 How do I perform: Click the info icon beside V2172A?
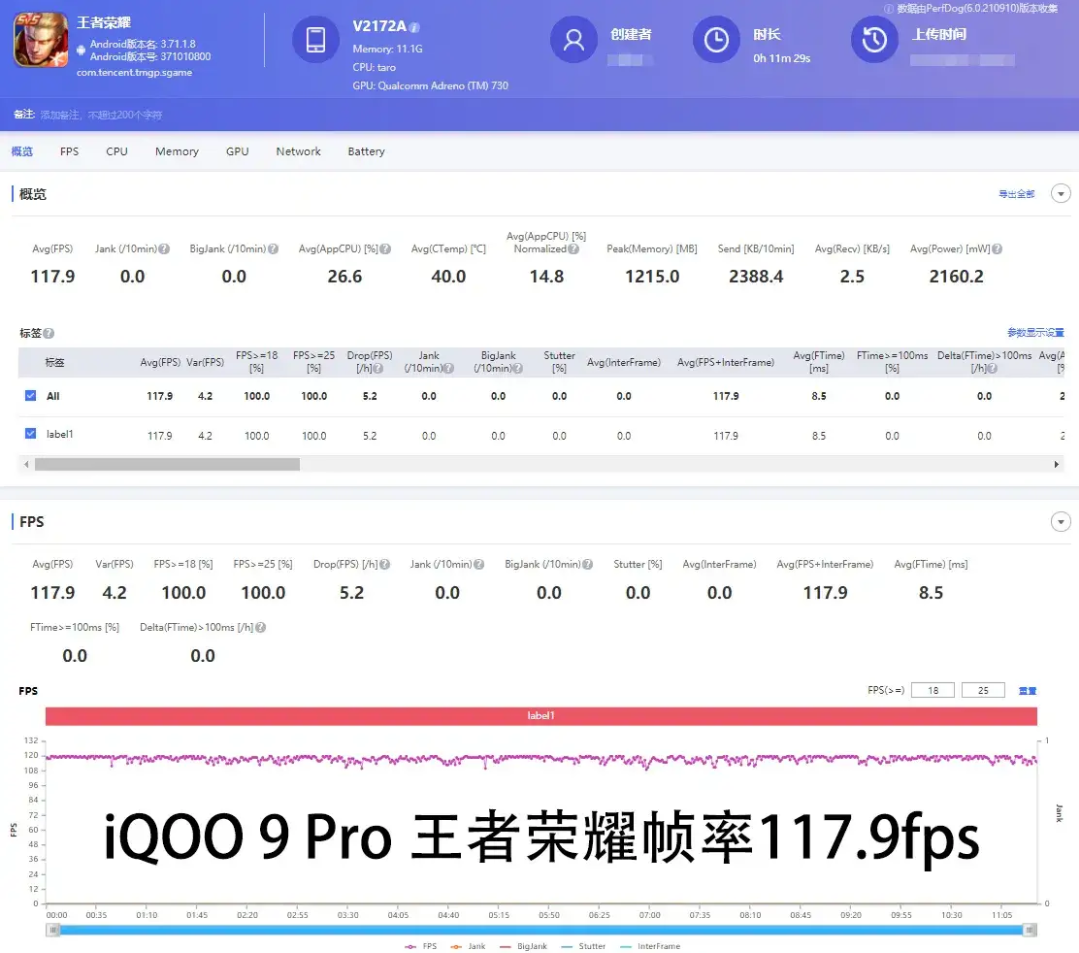pyautogui.click(x=414, y=28)
